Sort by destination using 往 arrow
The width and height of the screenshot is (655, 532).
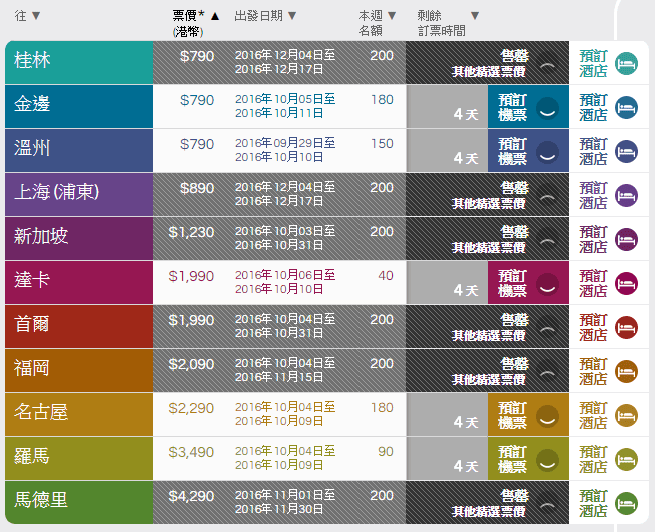(36, 16)
